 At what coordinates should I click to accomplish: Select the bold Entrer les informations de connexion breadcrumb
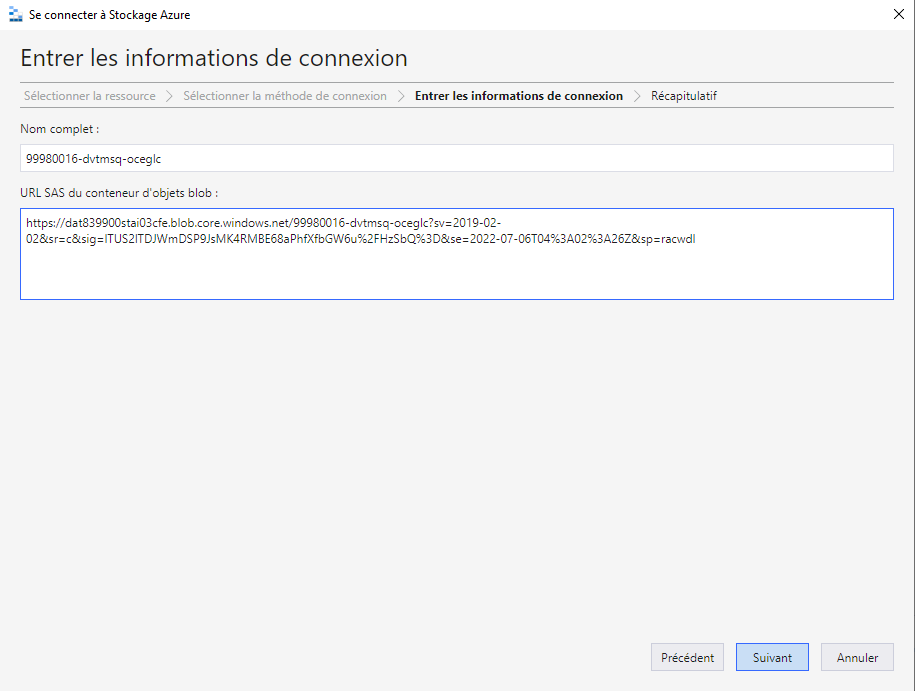pos(519,96)
